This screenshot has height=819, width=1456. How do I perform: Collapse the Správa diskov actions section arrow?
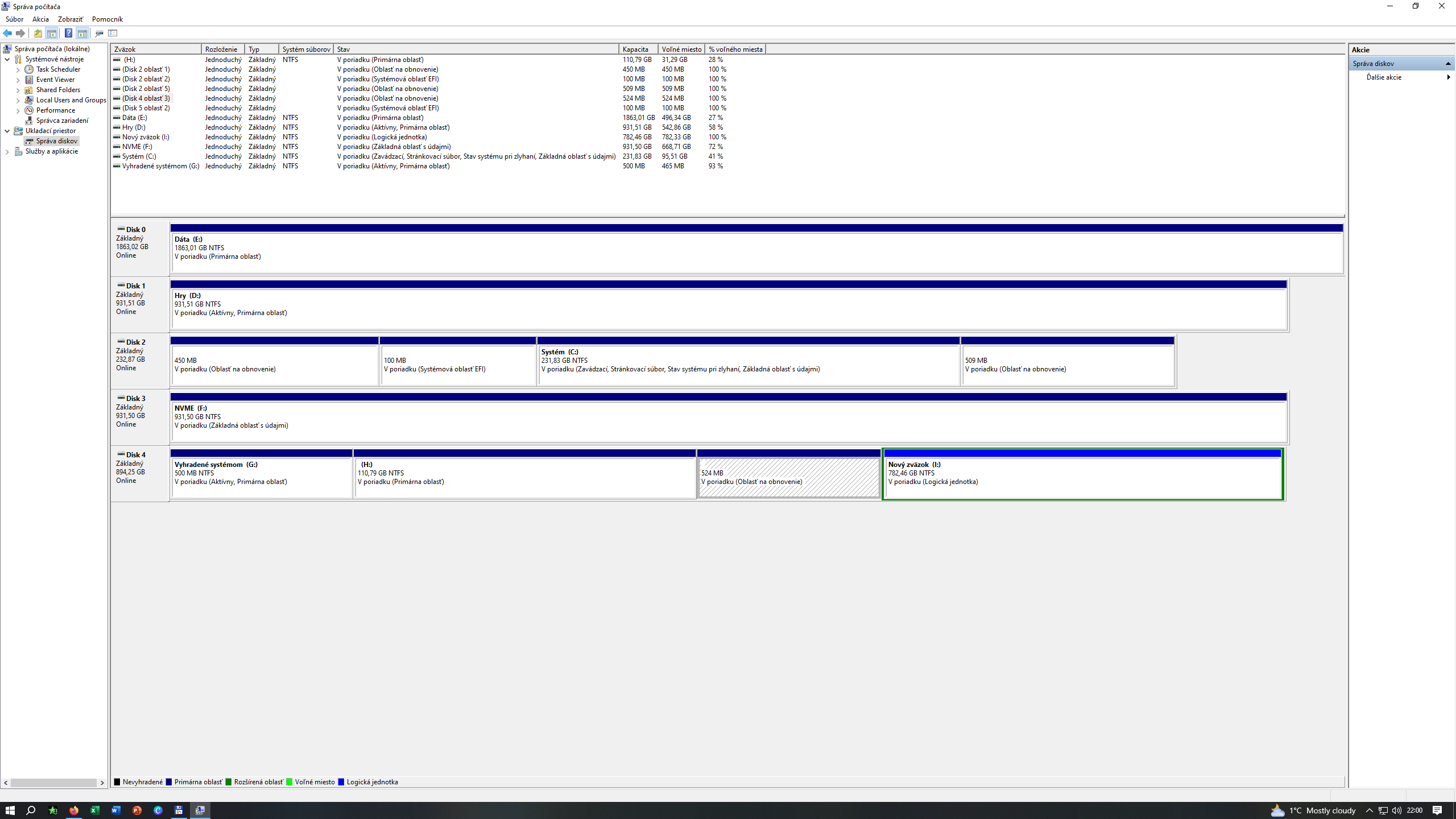coord(1447,64)
